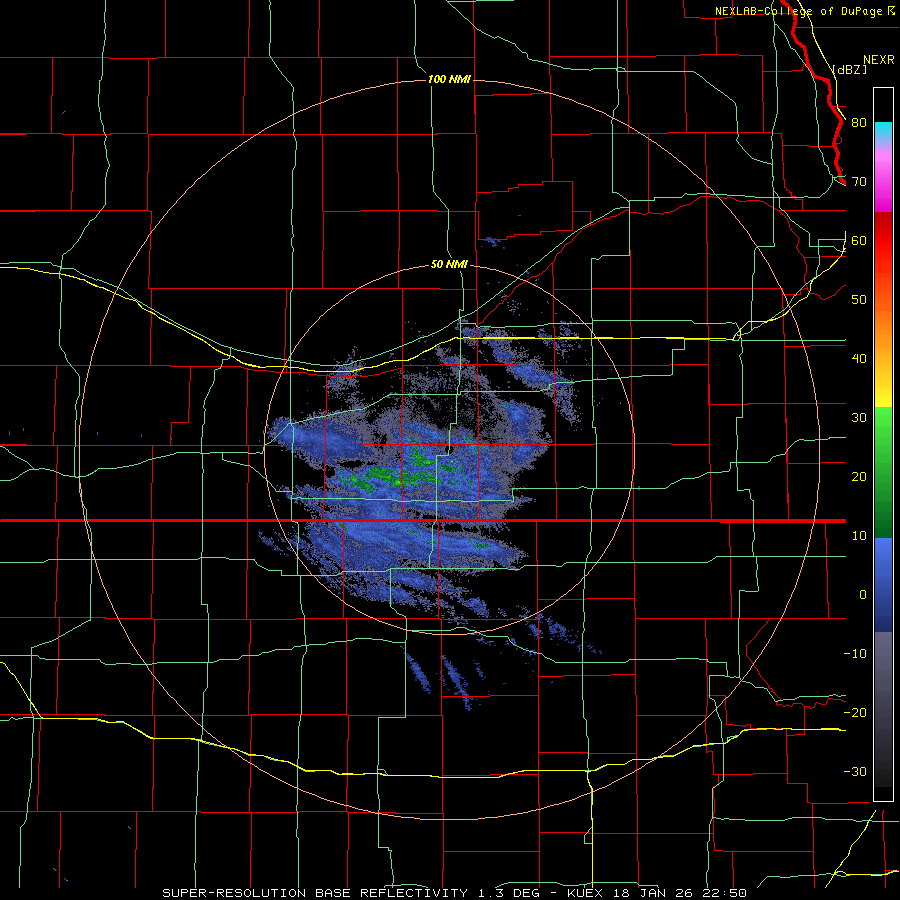Click the 20 dBZ scale label
900x900 pixels.
coord(859,477)
